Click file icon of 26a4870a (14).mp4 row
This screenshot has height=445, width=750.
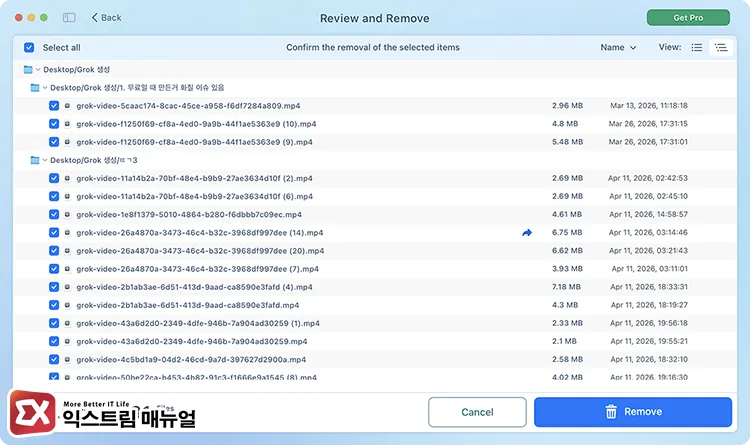click(67, 233)
